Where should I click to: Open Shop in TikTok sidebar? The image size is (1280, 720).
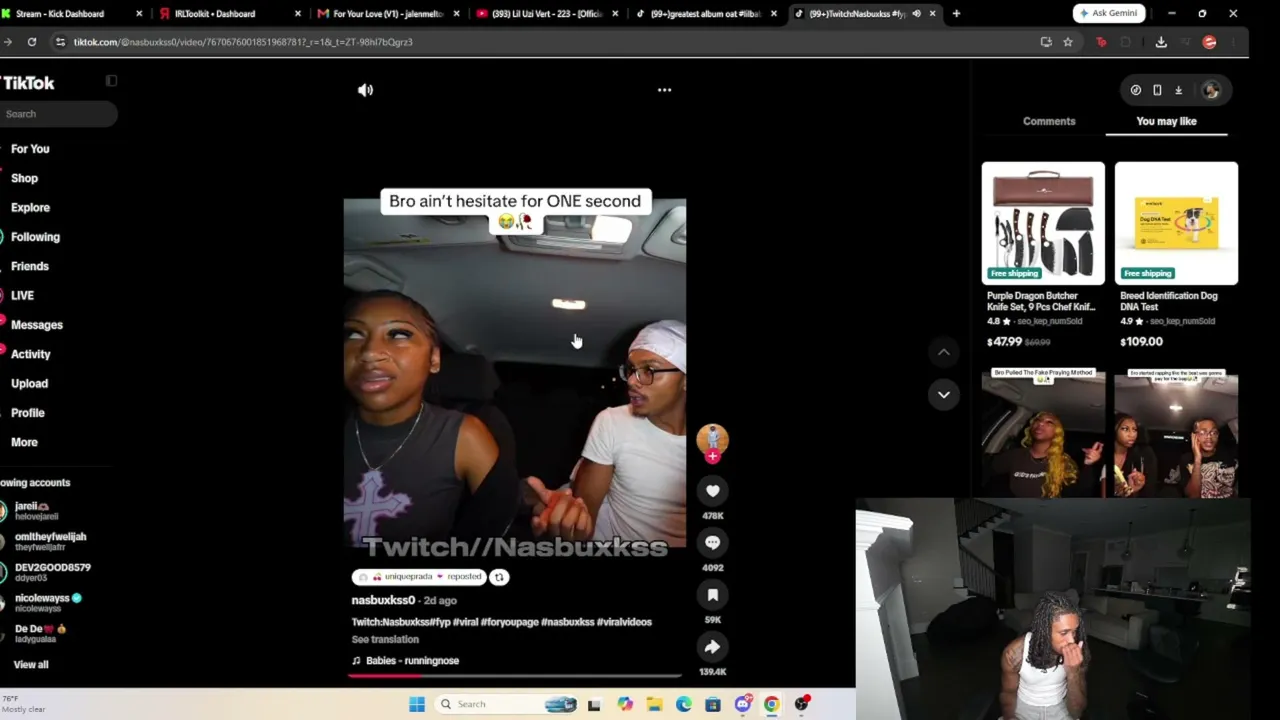[x=24, y=178]
